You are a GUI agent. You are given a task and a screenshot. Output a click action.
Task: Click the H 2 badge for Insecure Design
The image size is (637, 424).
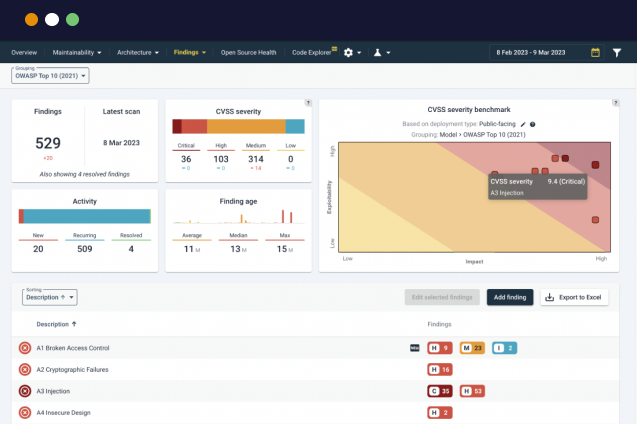pos(440,413)
